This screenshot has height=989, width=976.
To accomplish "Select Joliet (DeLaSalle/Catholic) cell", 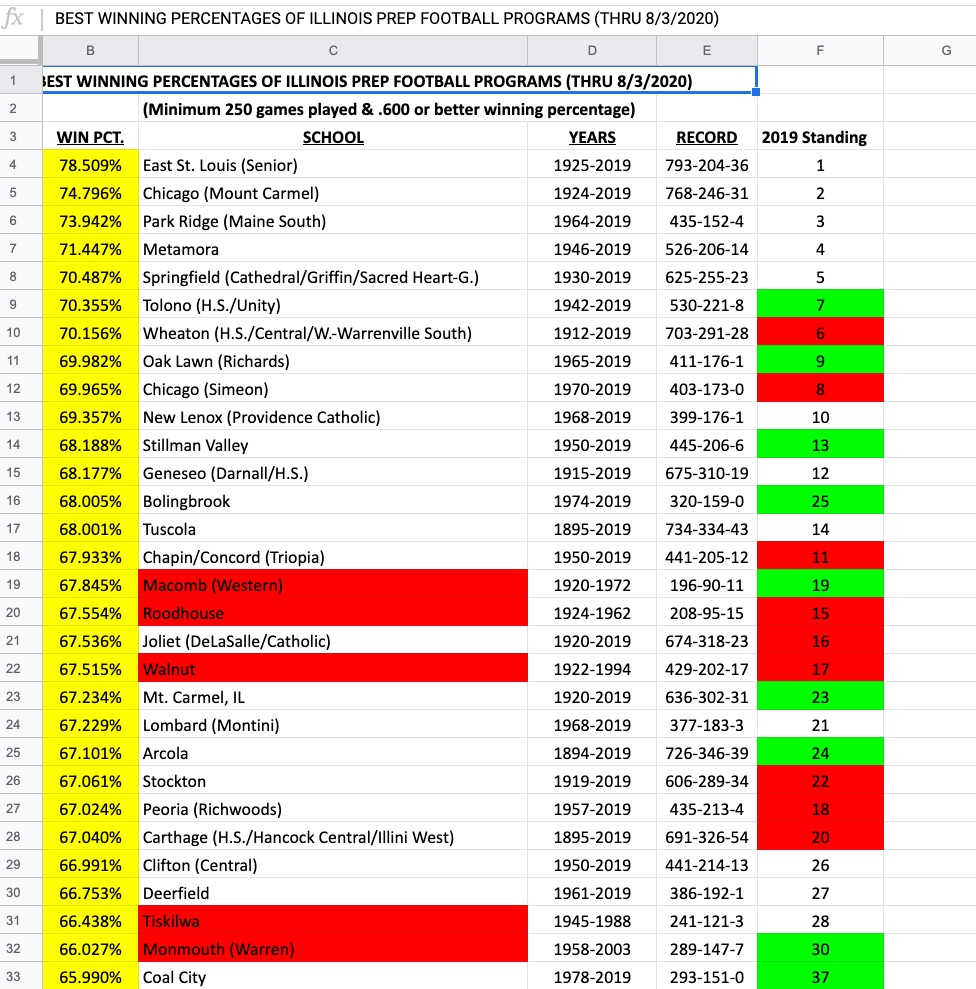I will 333,641.
